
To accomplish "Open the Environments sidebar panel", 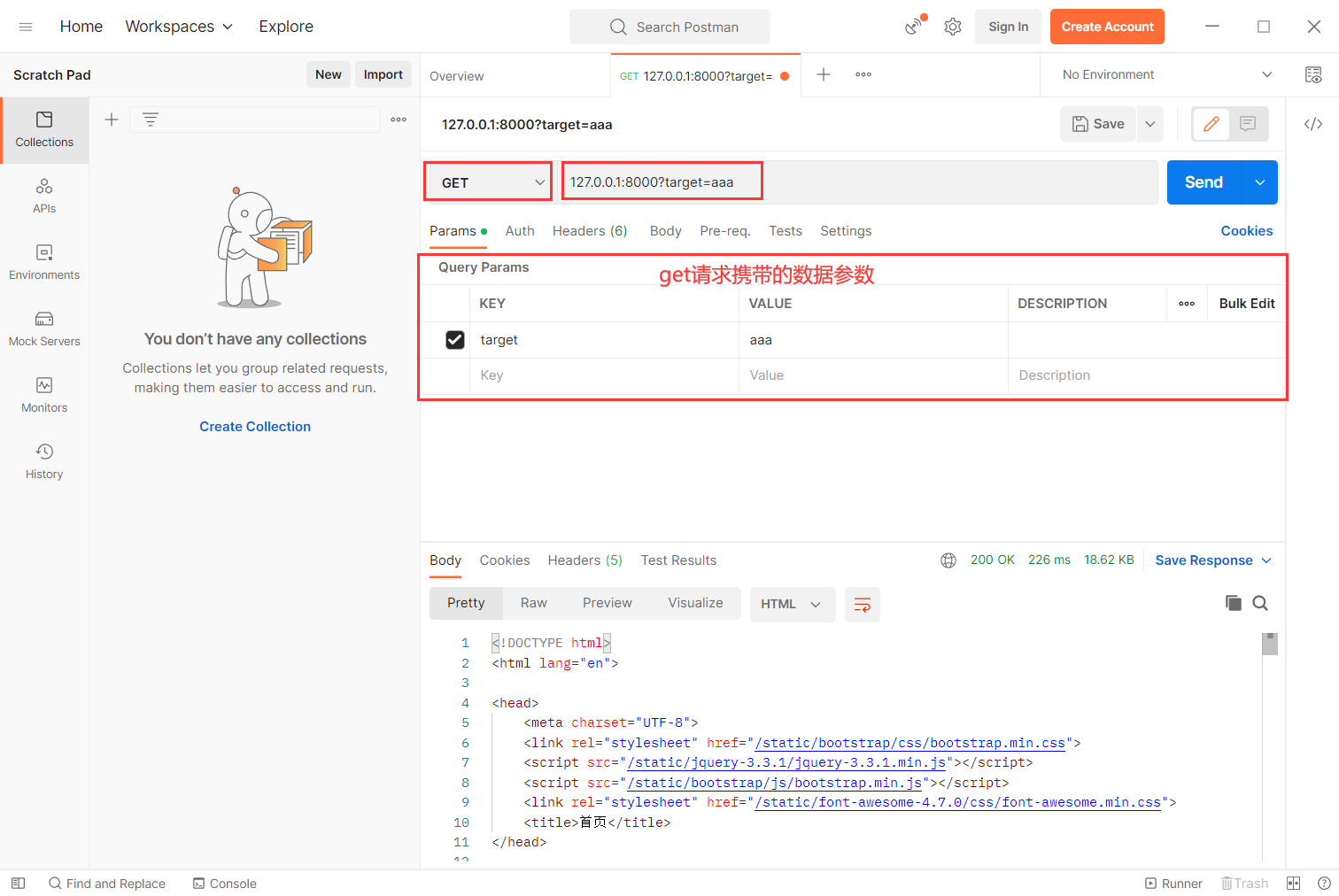I will point(44,263).
